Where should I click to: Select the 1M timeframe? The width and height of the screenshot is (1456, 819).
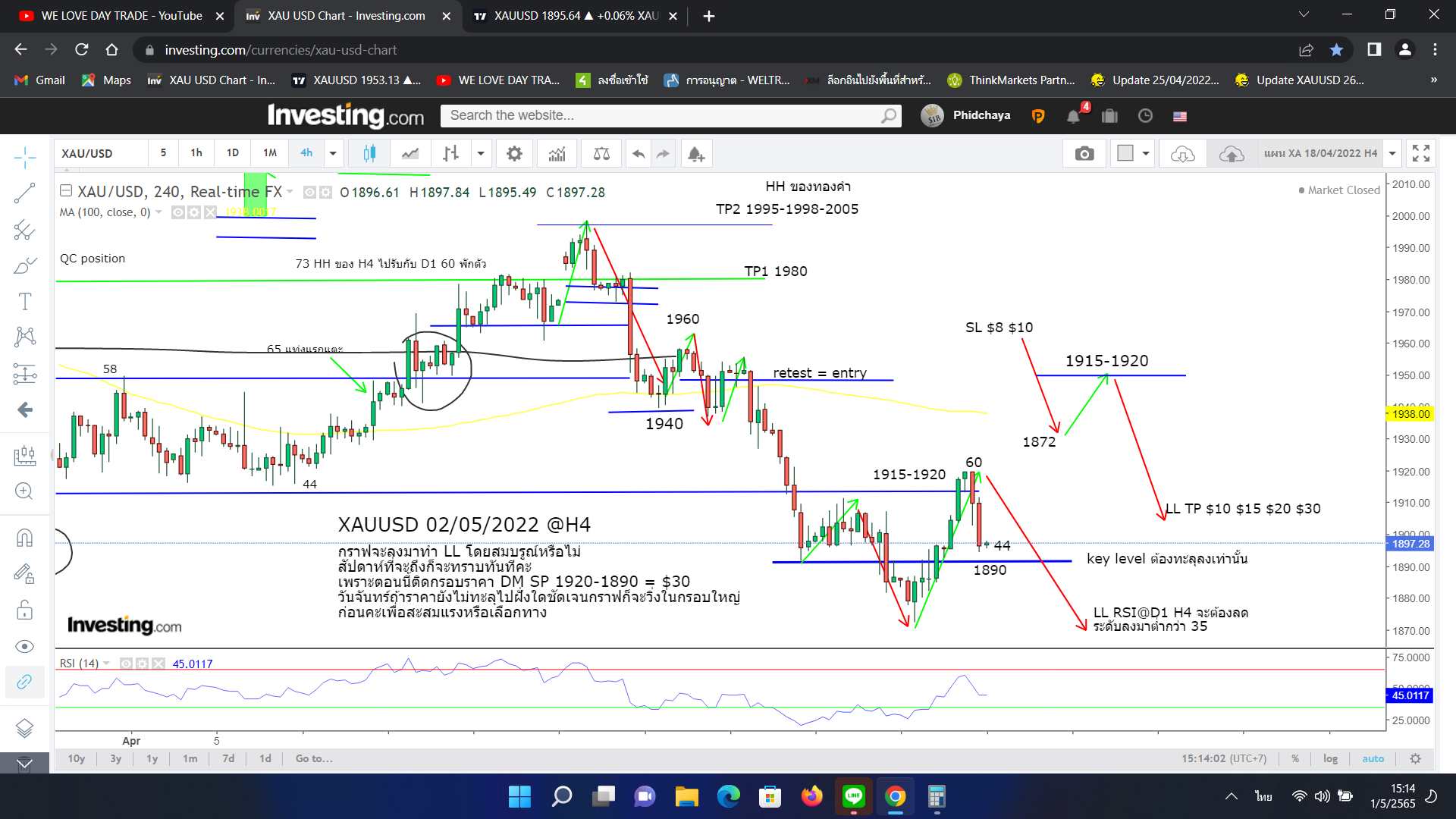pyautogui.click(x=270, y=152)
